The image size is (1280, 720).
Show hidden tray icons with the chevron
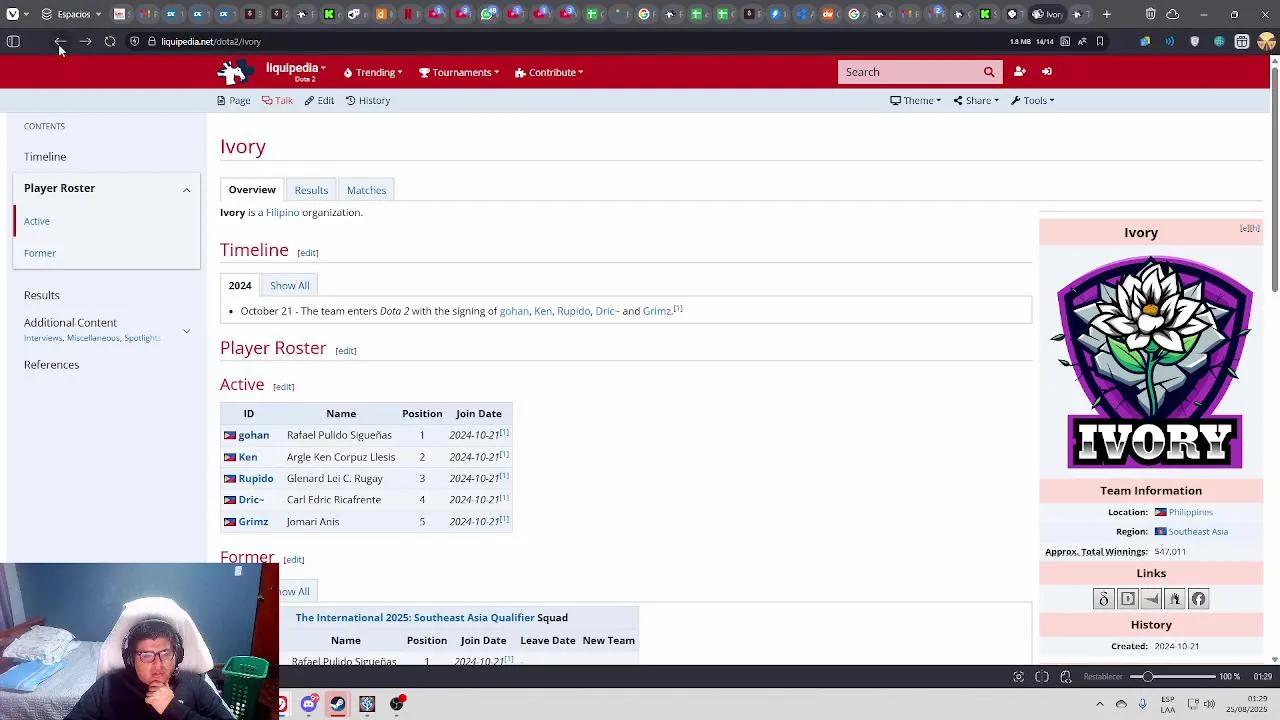point(1100,704)
